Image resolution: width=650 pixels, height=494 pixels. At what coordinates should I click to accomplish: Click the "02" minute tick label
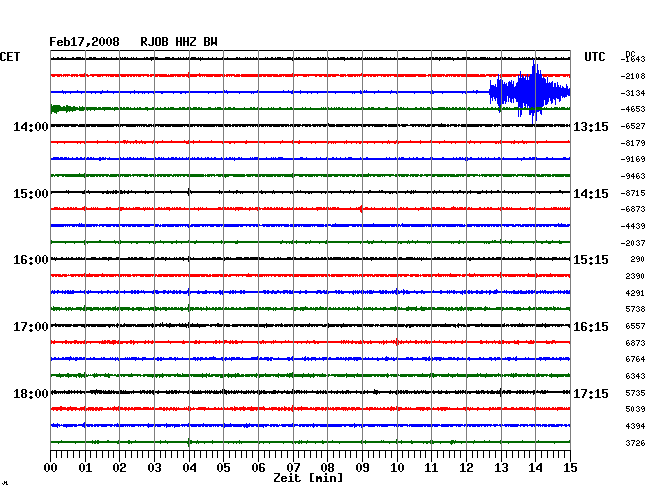click(119, 468)
